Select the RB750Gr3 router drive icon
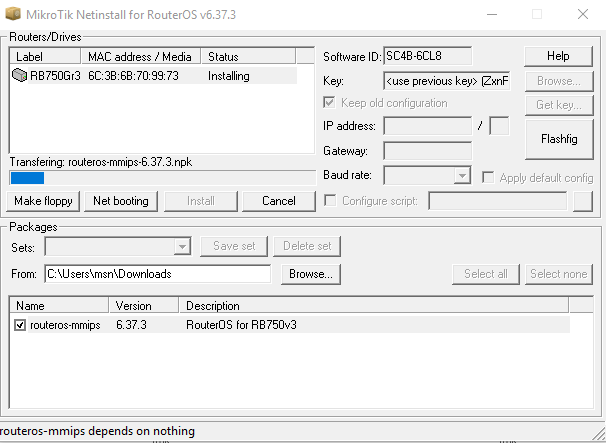The image size is (606, 443). 20,75
